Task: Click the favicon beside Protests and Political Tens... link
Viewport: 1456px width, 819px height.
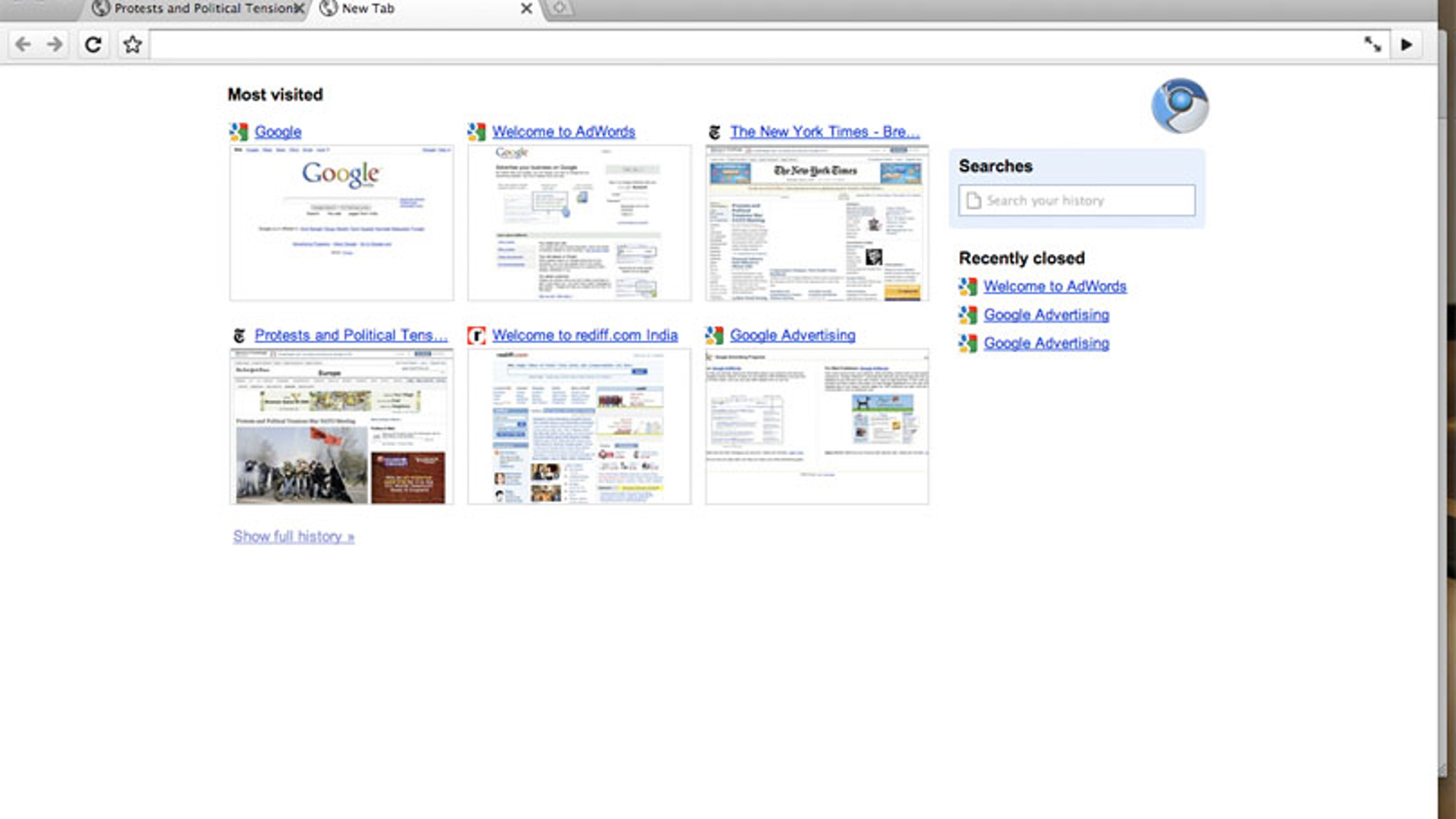Action: click(238, 336)
